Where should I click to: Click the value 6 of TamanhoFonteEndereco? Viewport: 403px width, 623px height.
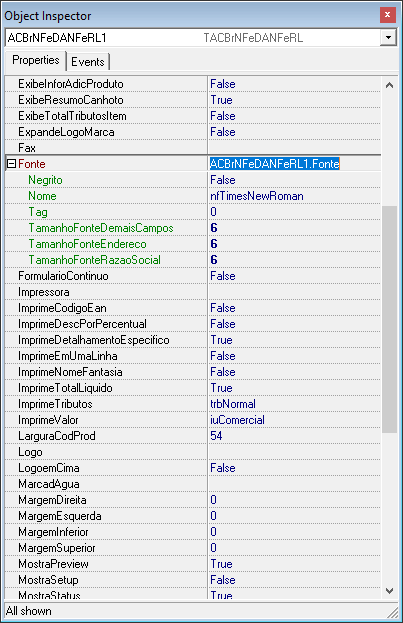tap(214, 244)
